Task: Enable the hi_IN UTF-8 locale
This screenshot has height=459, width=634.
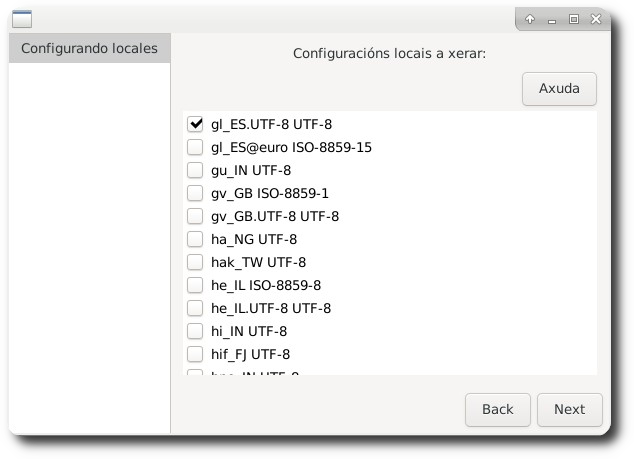Action: click(195, 331)
